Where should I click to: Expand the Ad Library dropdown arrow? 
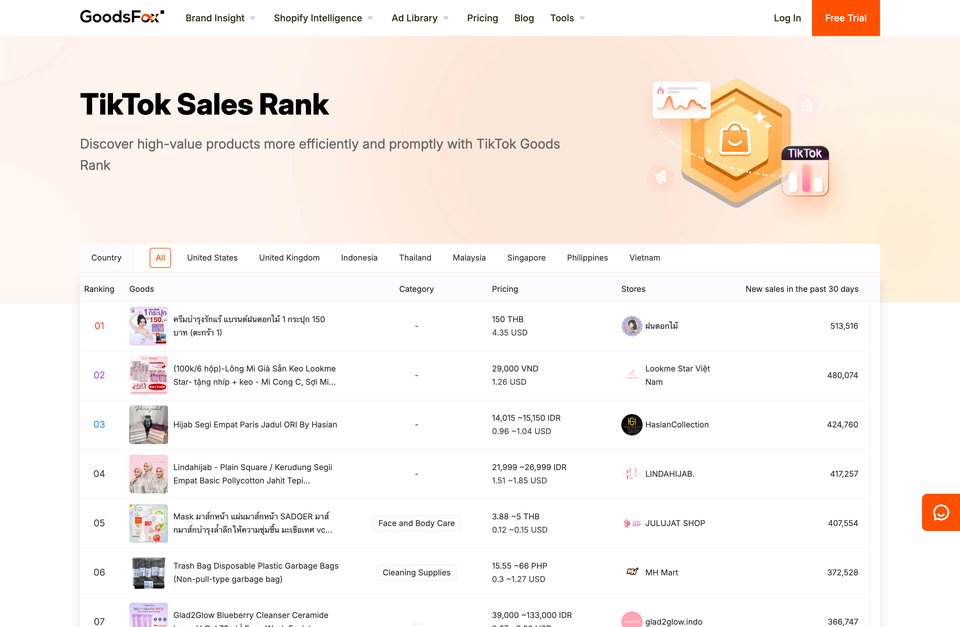[446, 18]
